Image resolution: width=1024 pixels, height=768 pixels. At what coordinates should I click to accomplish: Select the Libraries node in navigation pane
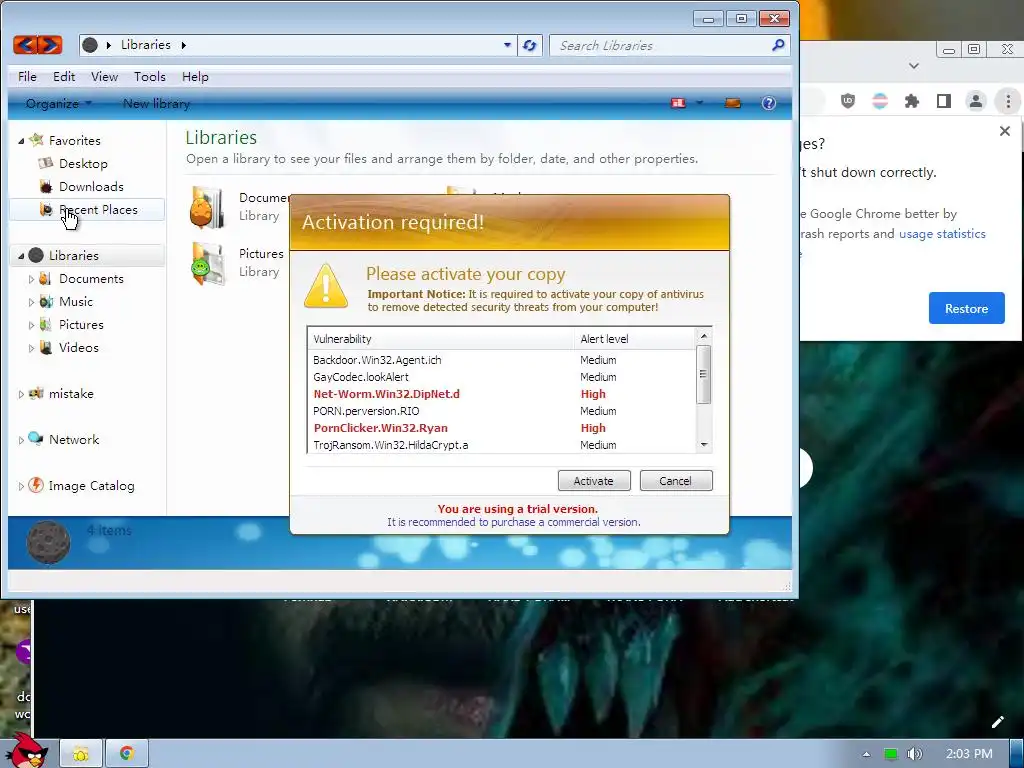point(88,255)
